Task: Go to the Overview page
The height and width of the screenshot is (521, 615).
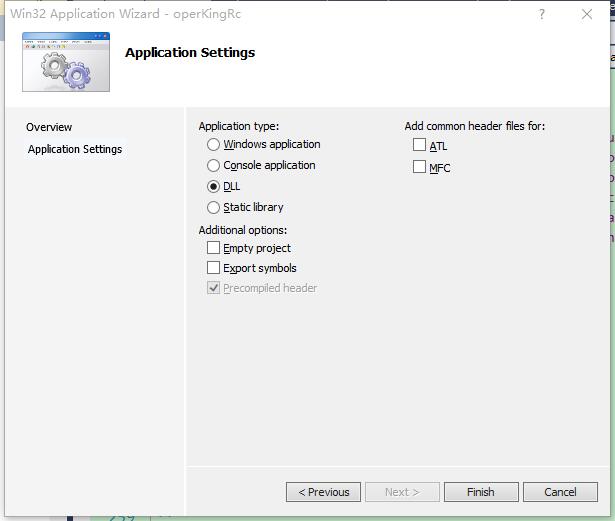Action: [x=49, y=127]
